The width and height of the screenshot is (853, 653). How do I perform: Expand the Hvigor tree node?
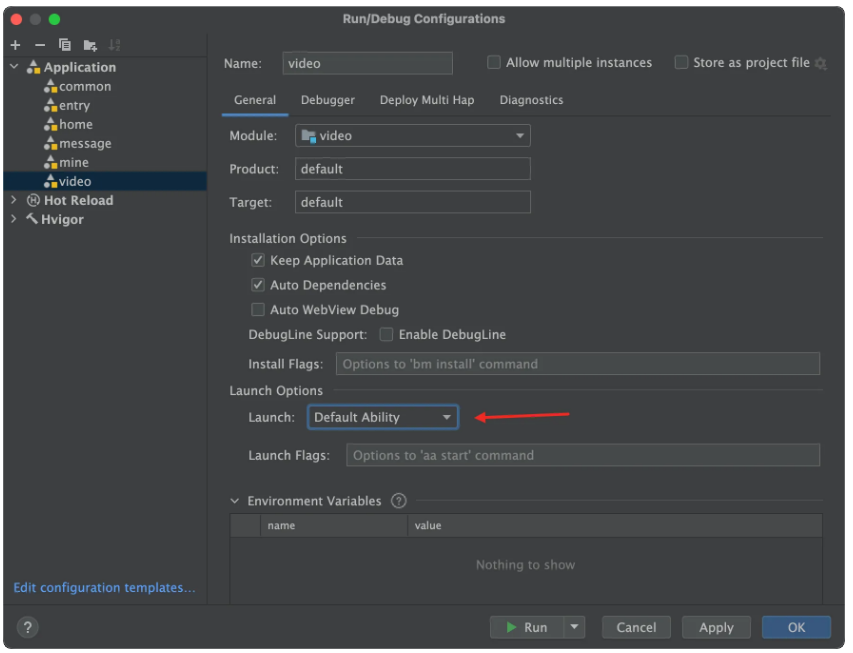14,219
